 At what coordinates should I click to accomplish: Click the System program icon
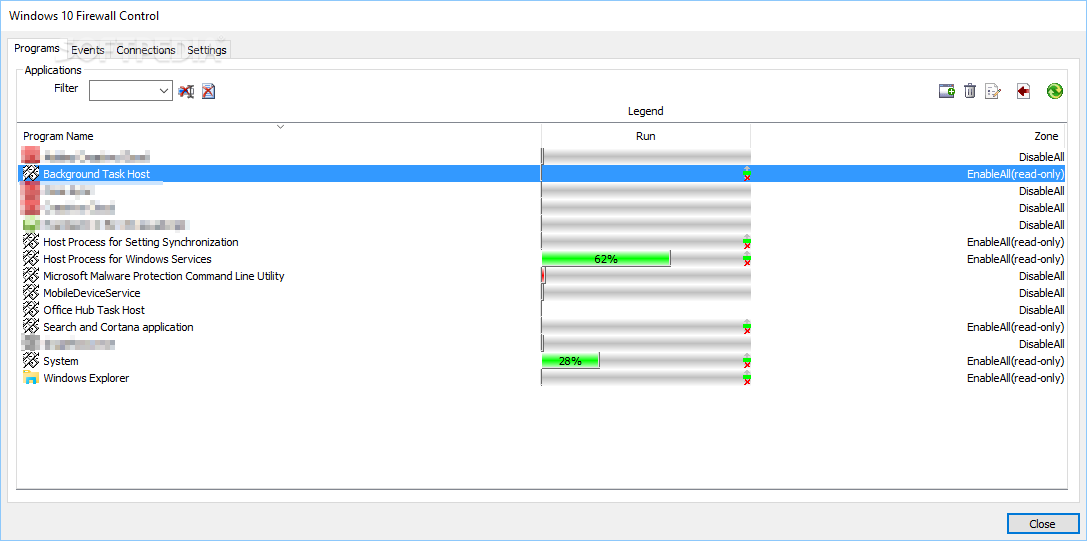[31, 361]
